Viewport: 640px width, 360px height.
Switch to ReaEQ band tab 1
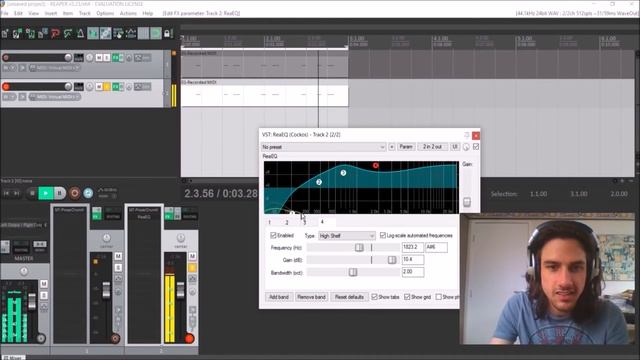(270, 222)
